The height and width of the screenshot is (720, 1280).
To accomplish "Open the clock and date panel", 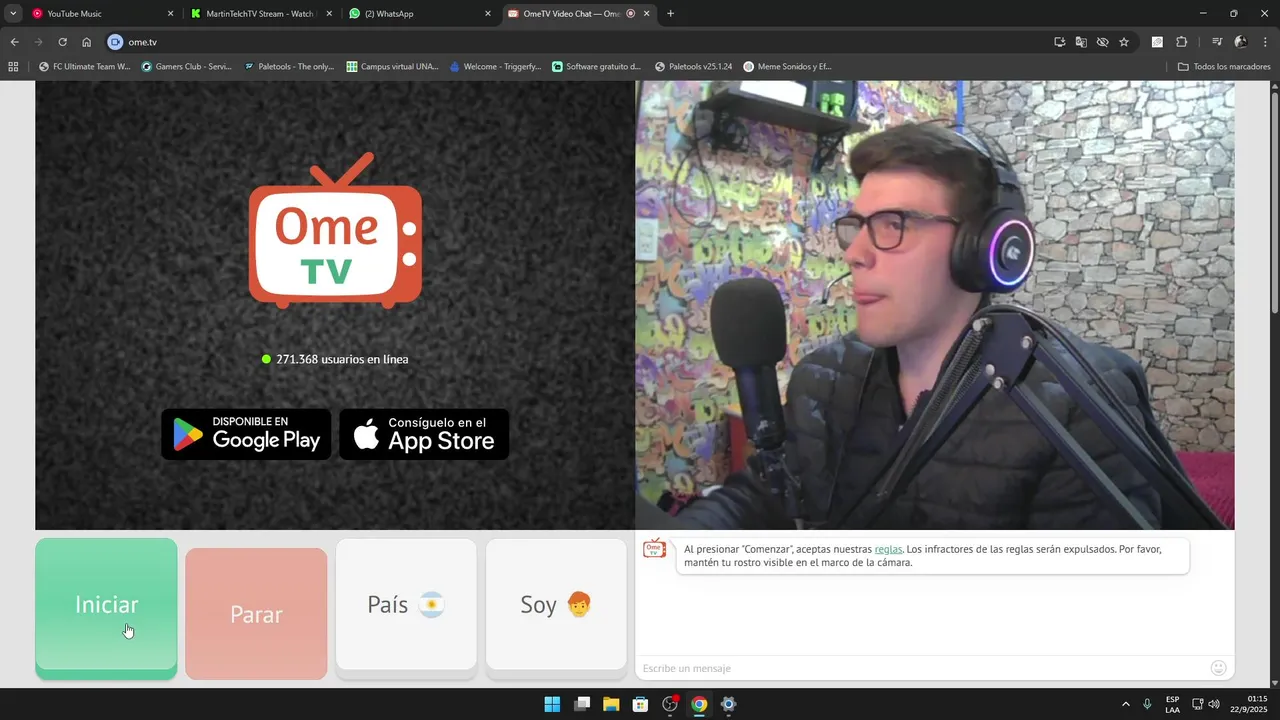I will pos(1249,704).
